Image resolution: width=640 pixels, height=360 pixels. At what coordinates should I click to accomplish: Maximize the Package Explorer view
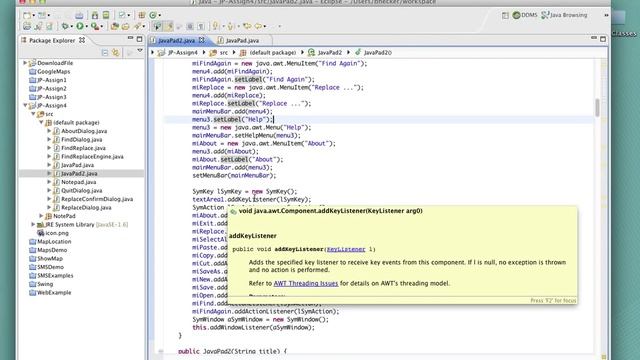point(140,39)
